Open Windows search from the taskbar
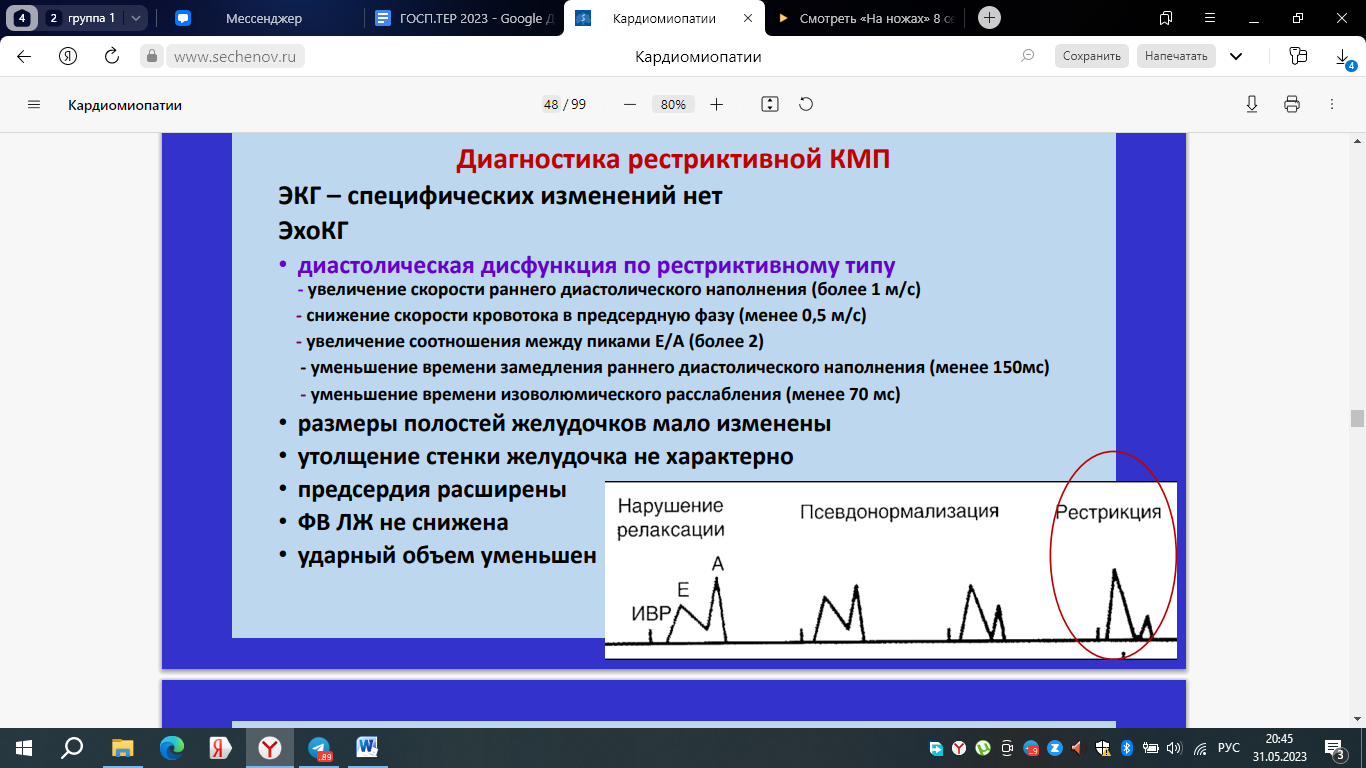 tap(72, 747)
